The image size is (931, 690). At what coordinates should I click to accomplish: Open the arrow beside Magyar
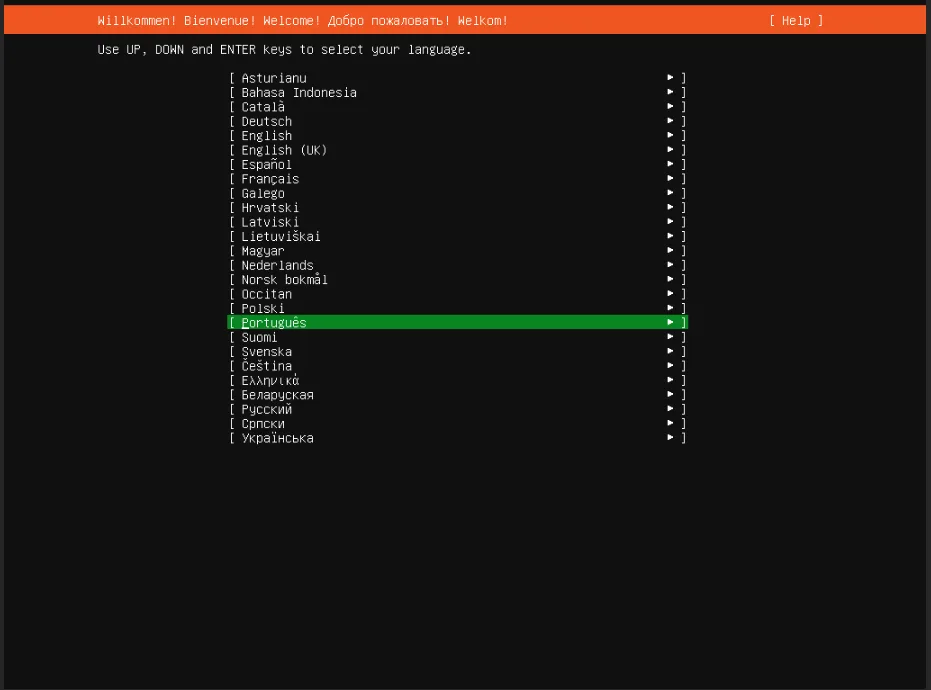(670, 250)
